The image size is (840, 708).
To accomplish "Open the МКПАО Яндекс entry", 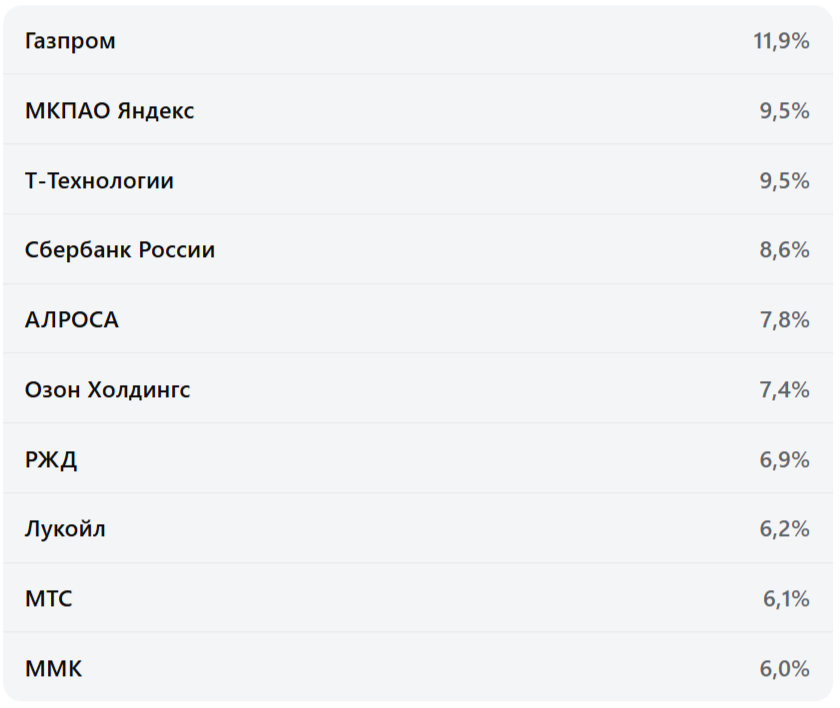I will [110, 111].
